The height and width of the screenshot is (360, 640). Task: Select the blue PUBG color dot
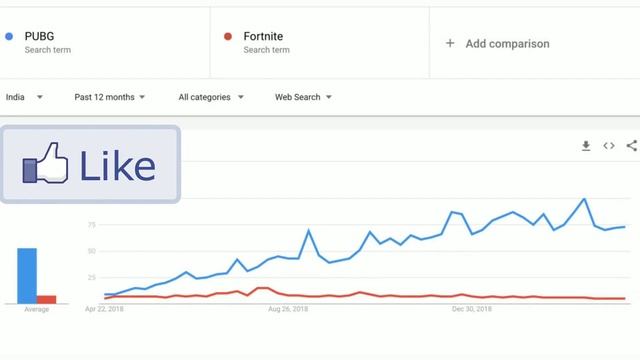tap(9, 36)
